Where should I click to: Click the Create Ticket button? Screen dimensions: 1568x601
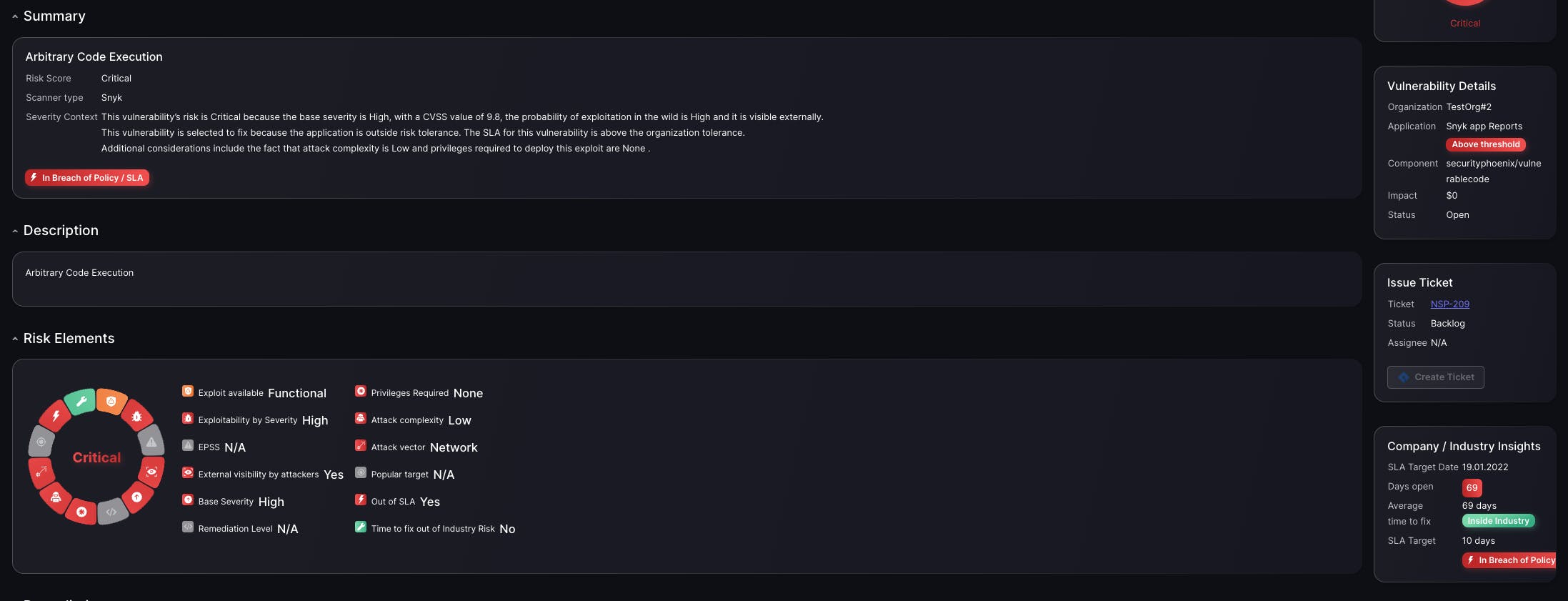point(1435,377)
